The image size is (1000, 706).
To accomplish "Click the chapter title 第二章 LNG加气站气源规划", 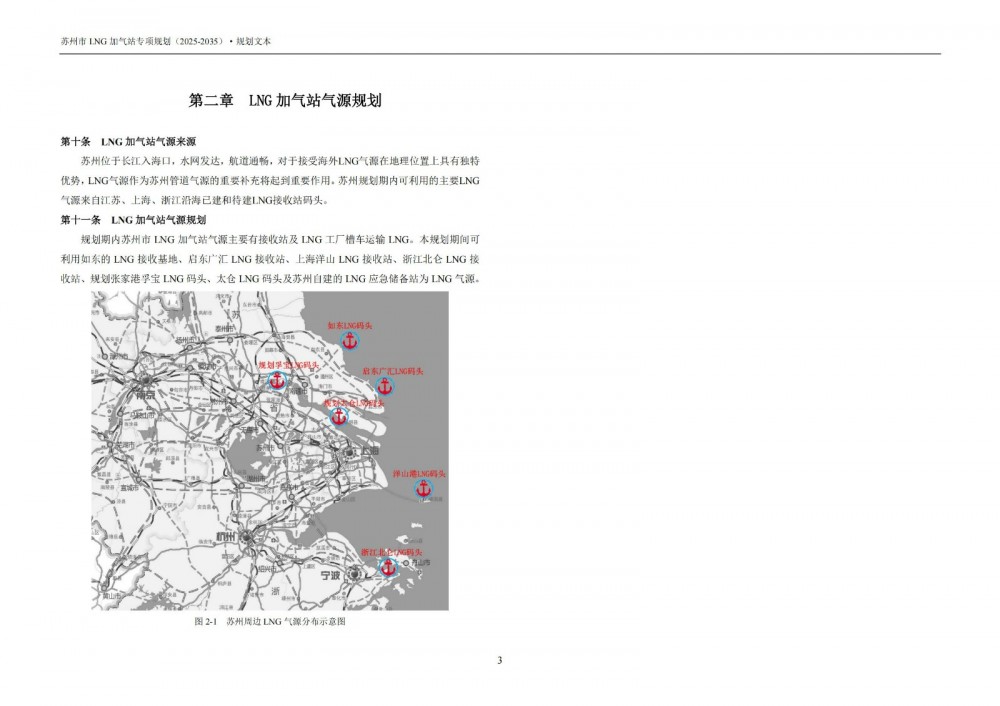I will [286, 101].
